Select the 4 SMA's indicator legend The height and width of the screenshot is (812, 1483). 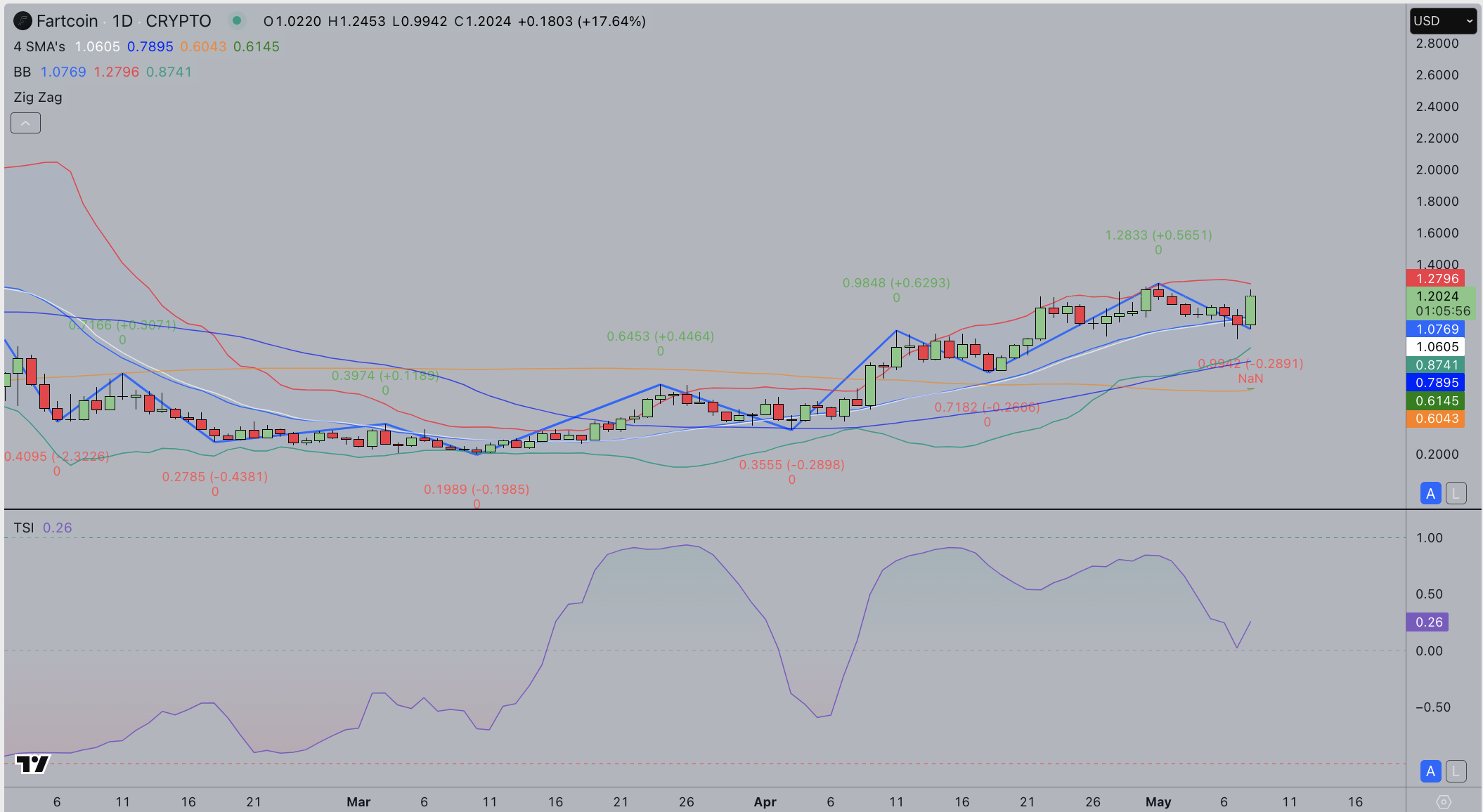tap(39, 46)
